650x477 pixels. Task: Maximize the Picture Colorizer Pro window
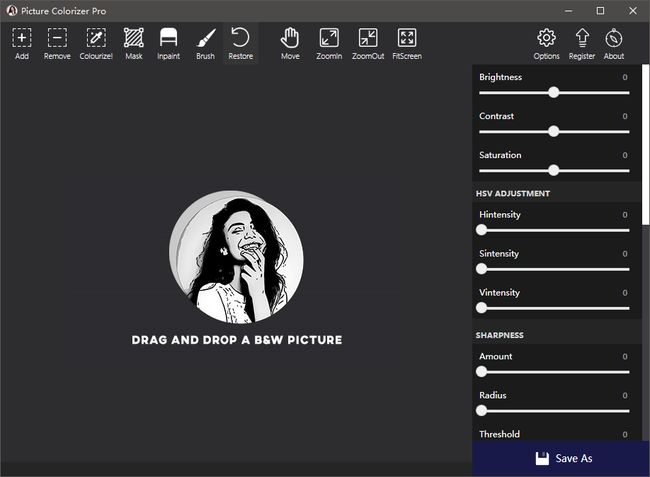[x=600, y=11]
